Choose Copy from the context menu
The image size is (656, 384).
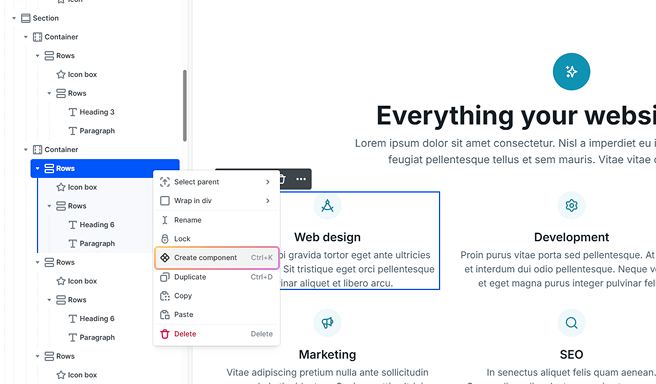[x=216, y=296]
